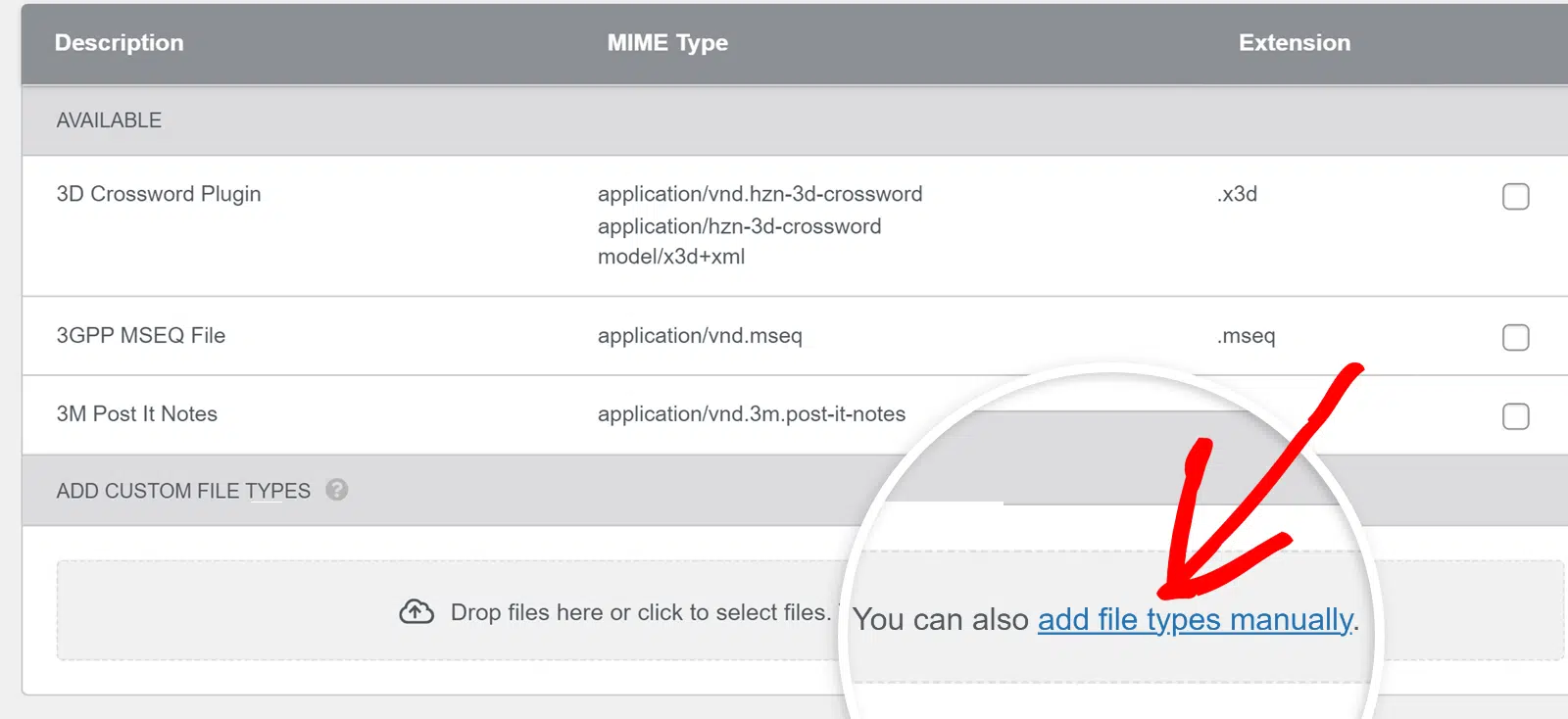Viewport: 1568px width, 719px height.
Task: Click the MIME Type column header
Action: [667, 43]
